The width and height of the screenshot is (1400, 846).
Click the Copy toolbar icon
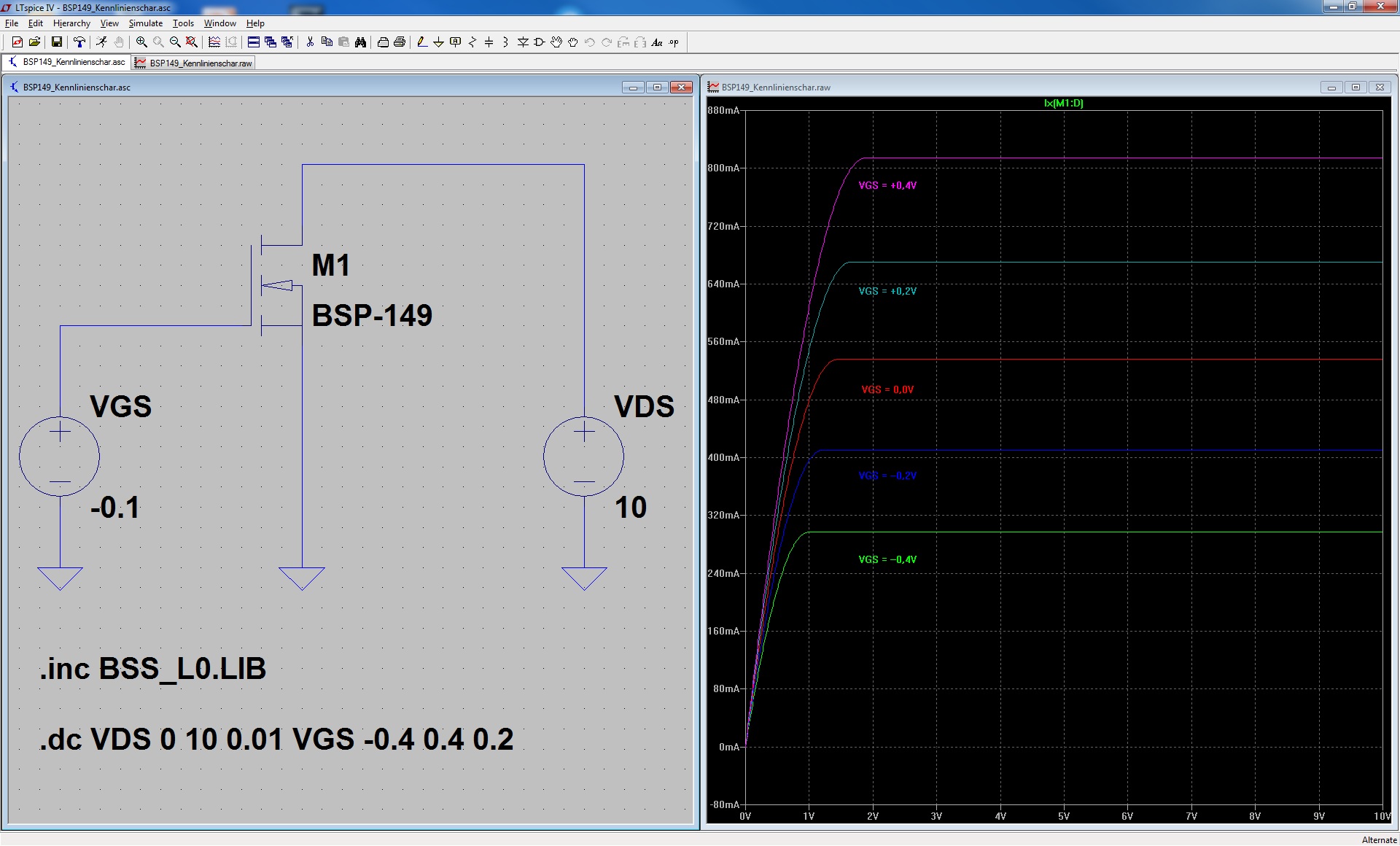327,42
